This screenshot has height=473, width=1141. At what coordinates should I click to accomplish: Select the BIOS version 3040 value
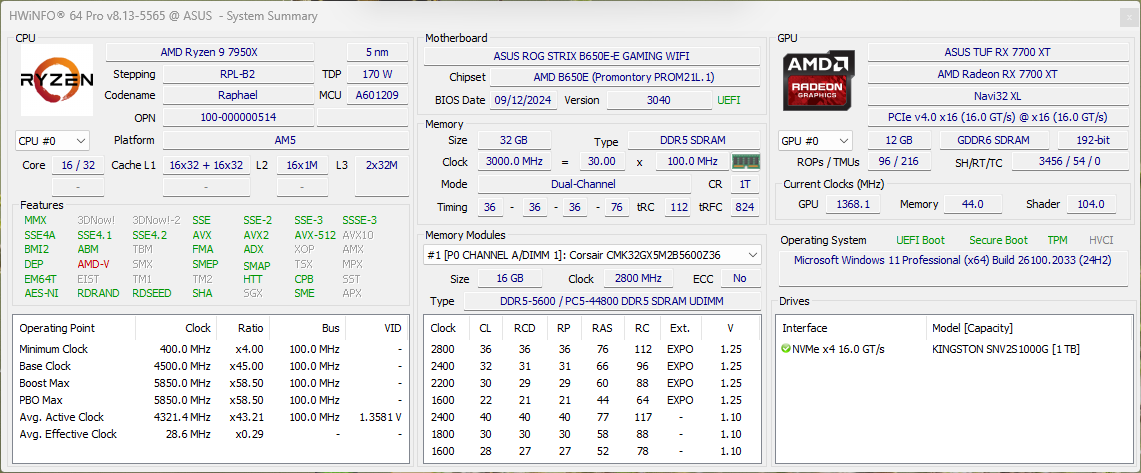659,100
